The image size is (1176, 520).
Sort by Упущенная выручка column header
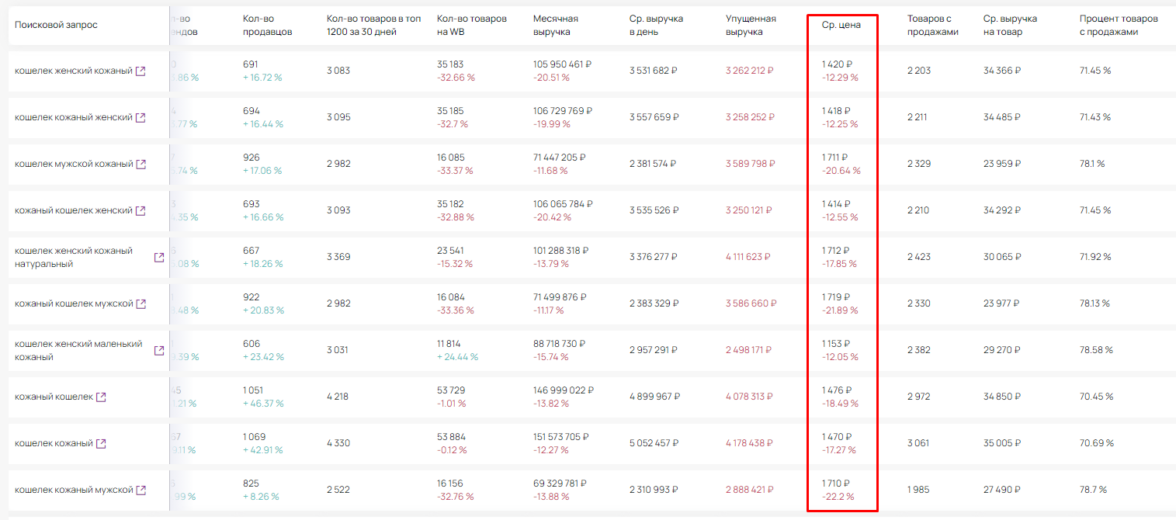[751, 25]
